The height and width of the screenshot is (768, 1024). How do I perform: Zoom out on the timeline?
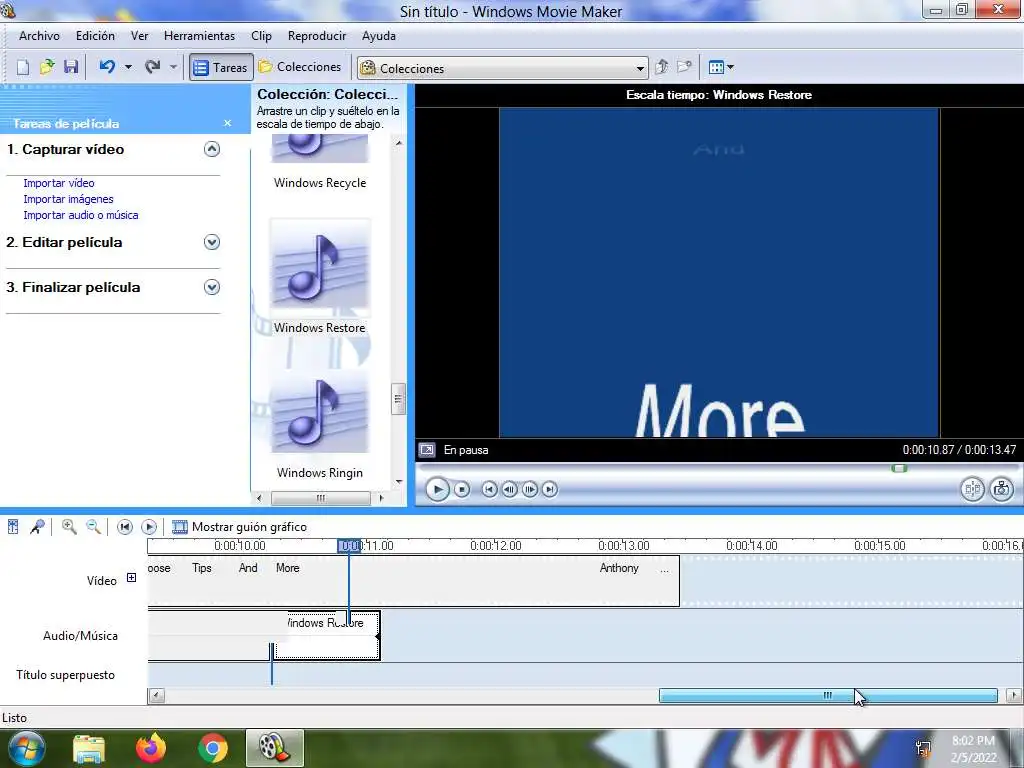[93, 526]
